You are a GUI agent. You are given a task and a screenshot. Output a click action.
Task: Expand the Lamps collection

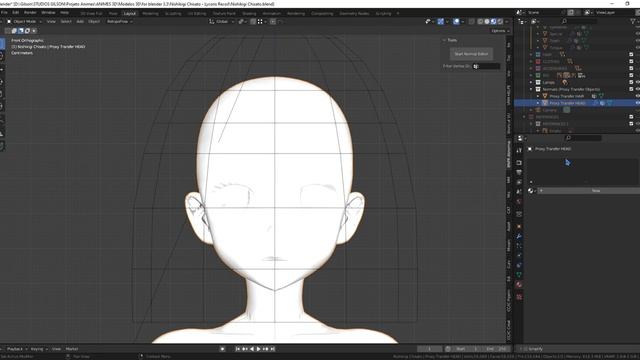pyautogui.click(x=531, y=82)
